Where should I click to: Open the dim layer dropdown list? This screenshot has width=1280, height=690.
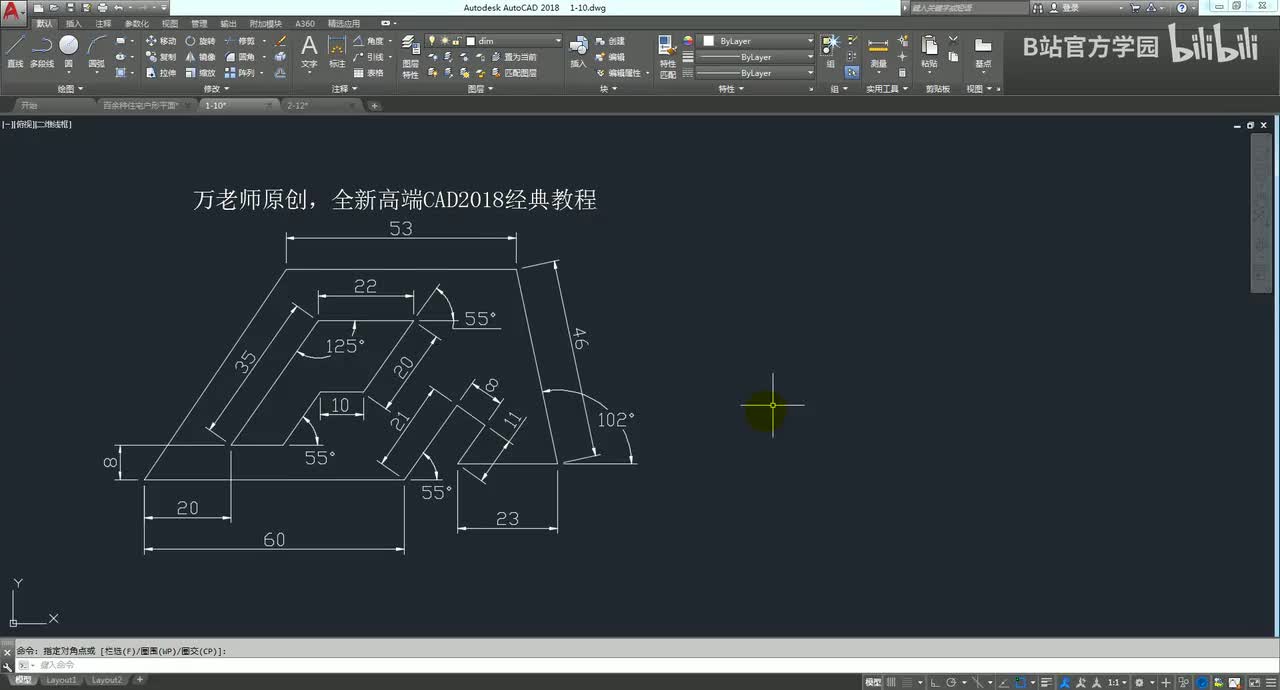pyautogui.click(x=558, y=41)
